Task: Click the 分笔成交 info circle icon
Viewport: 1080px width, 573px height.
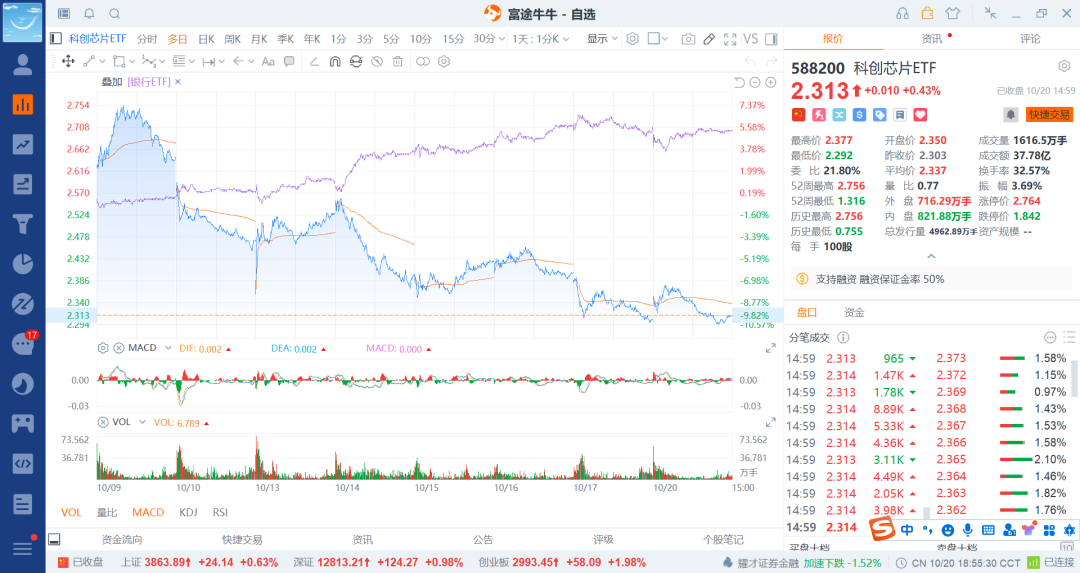Action: pos(843,337)
